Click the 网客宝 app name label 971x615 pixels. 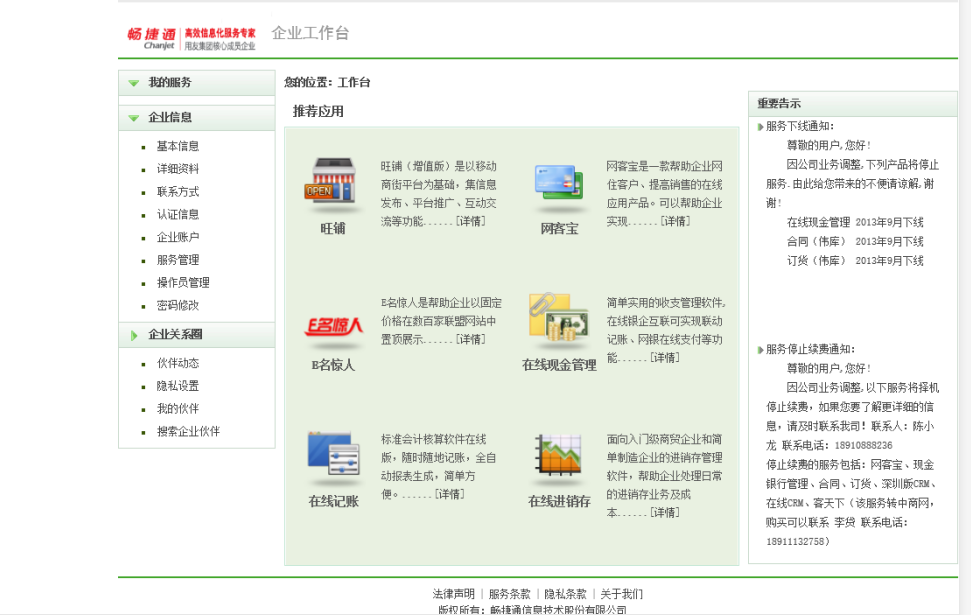pyautogui.click(x=559, y=229)
